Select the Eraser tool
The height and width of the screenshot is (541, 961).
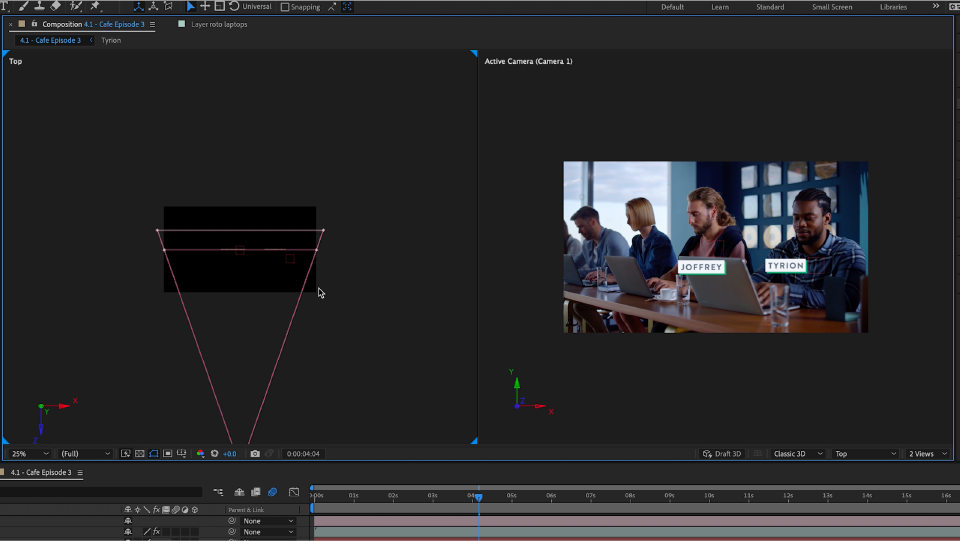[56, 6]
